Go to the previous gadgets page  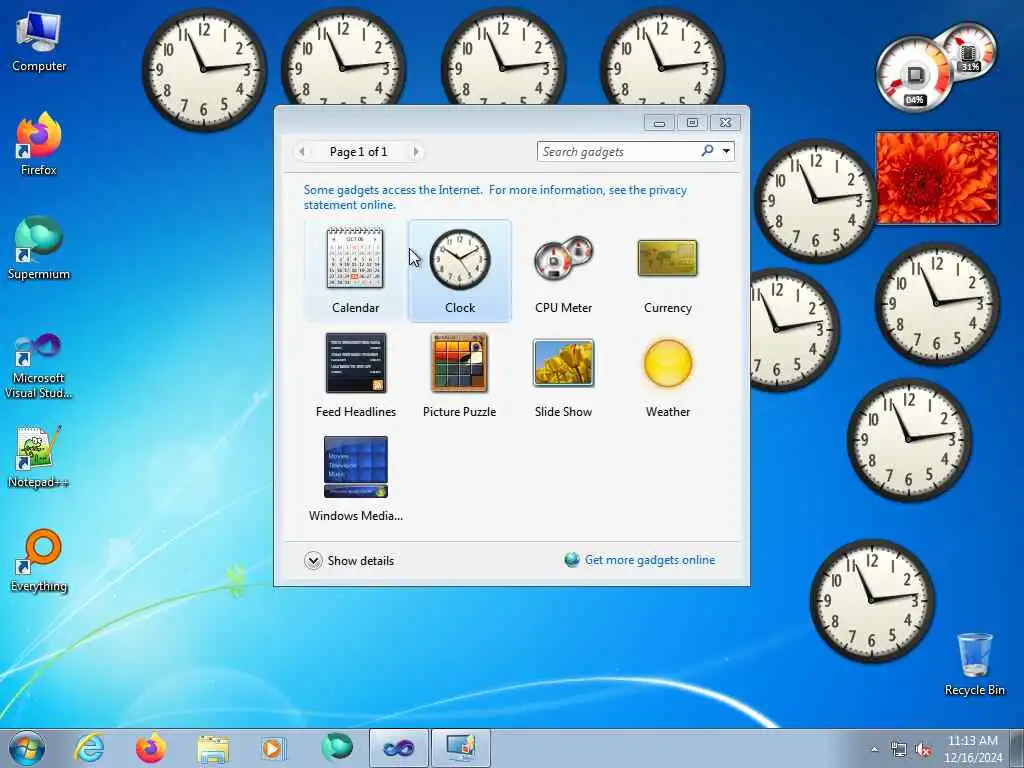click(302, 152)
